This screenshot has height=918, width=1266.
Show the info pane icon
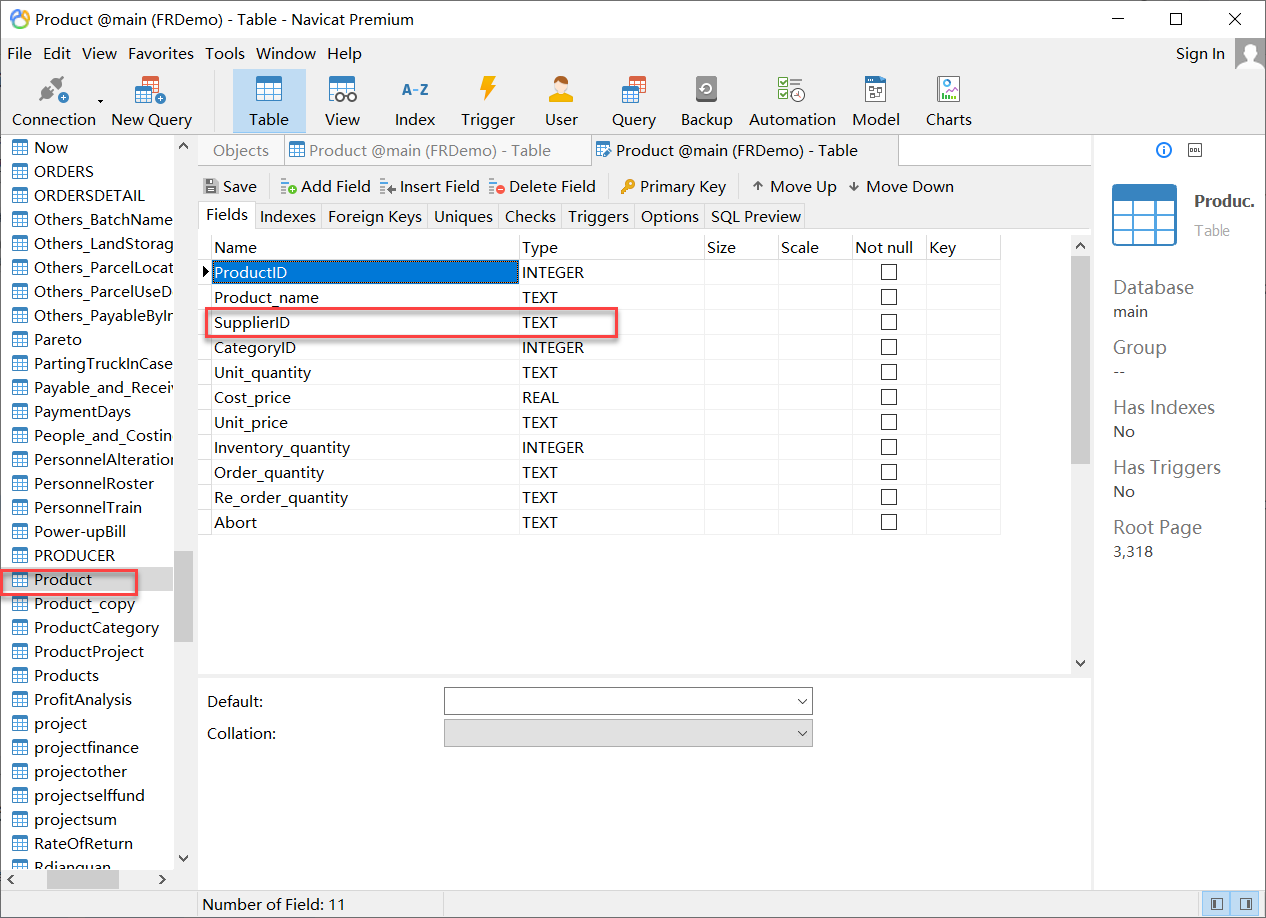coord(1163,150)
